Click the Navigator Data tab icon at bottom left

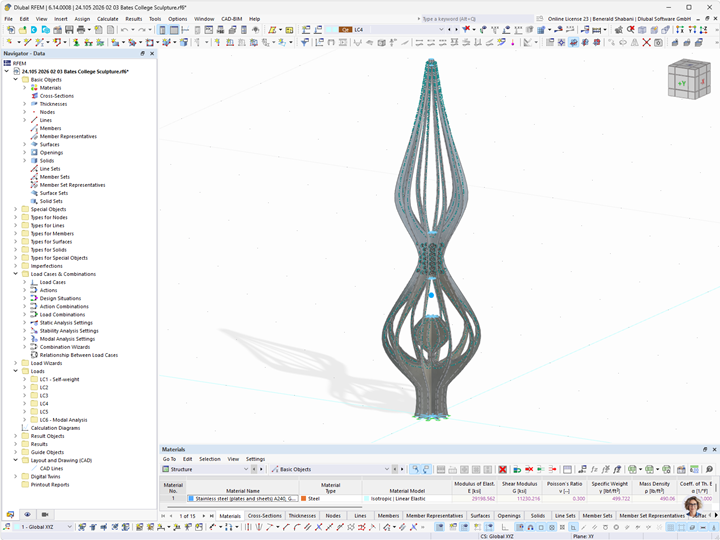pos(10,515)
